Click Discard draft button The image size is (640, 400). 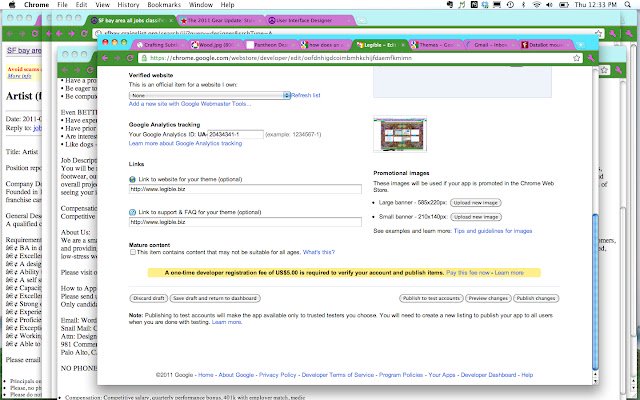point(149,298)
